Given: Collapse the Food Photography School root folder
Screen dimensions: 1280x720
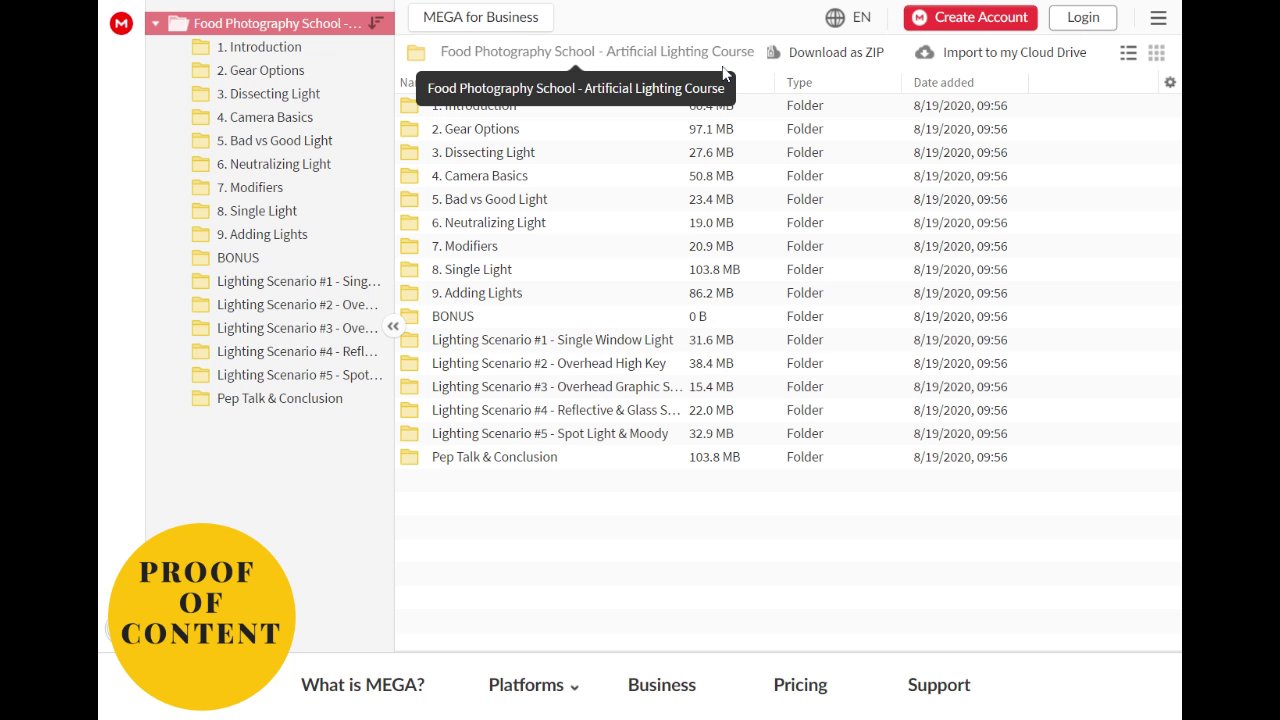Looking at the screenshot, I should coord(155,23).
